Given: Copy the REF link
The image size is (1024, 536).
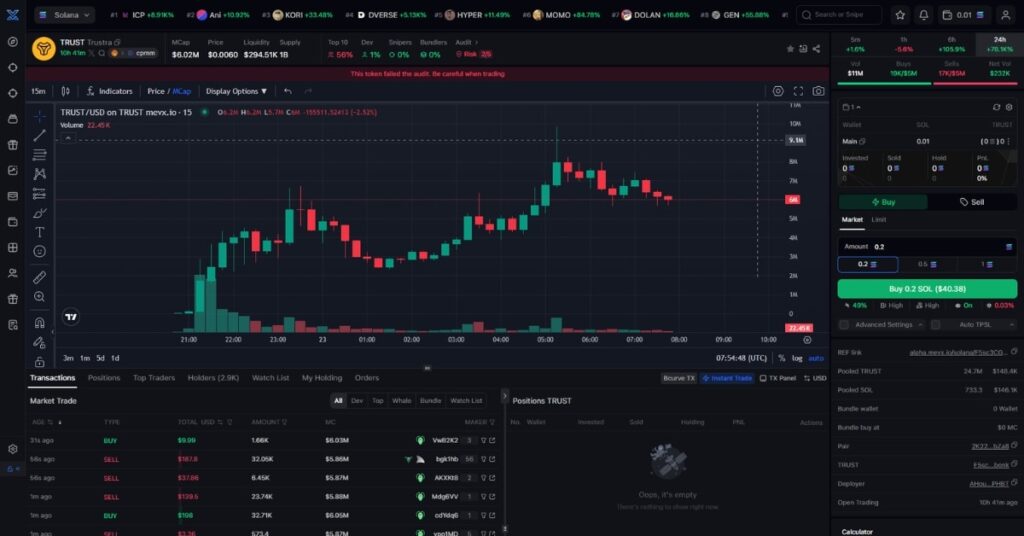Looking at the screenshot, I should tap(1014, 352).
